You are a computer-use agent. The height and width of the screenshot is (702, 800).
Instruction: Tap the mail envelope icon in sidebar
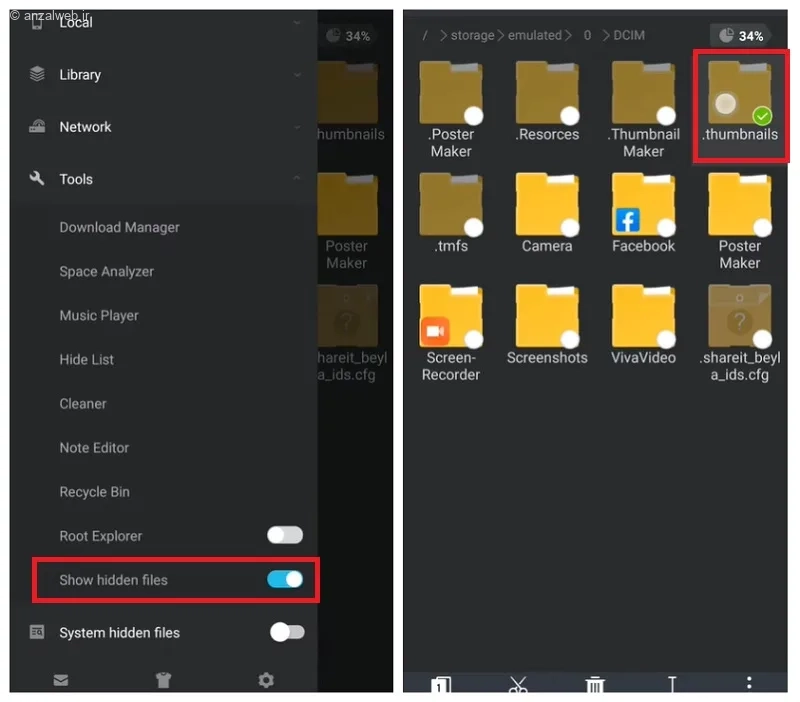61,680
